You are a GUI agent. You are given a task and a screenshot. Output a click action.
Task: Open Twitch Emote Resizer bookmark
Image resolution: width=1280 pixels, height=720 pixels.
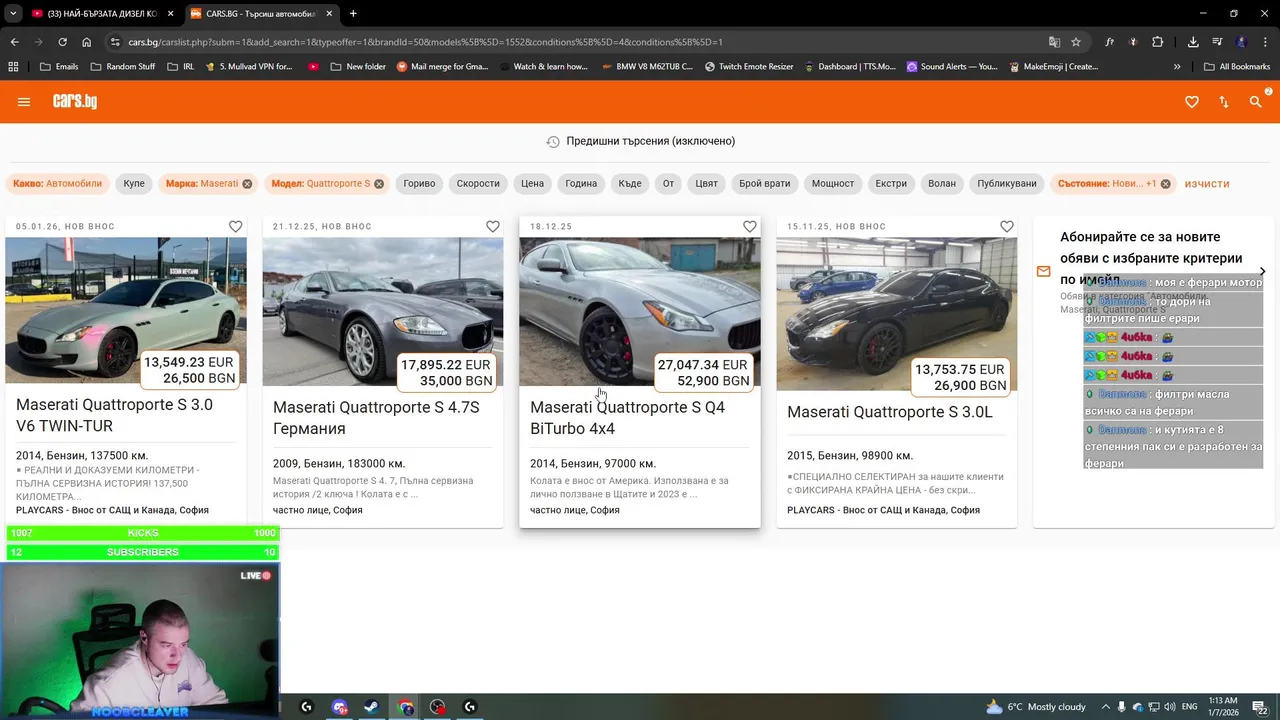point(749,67)
